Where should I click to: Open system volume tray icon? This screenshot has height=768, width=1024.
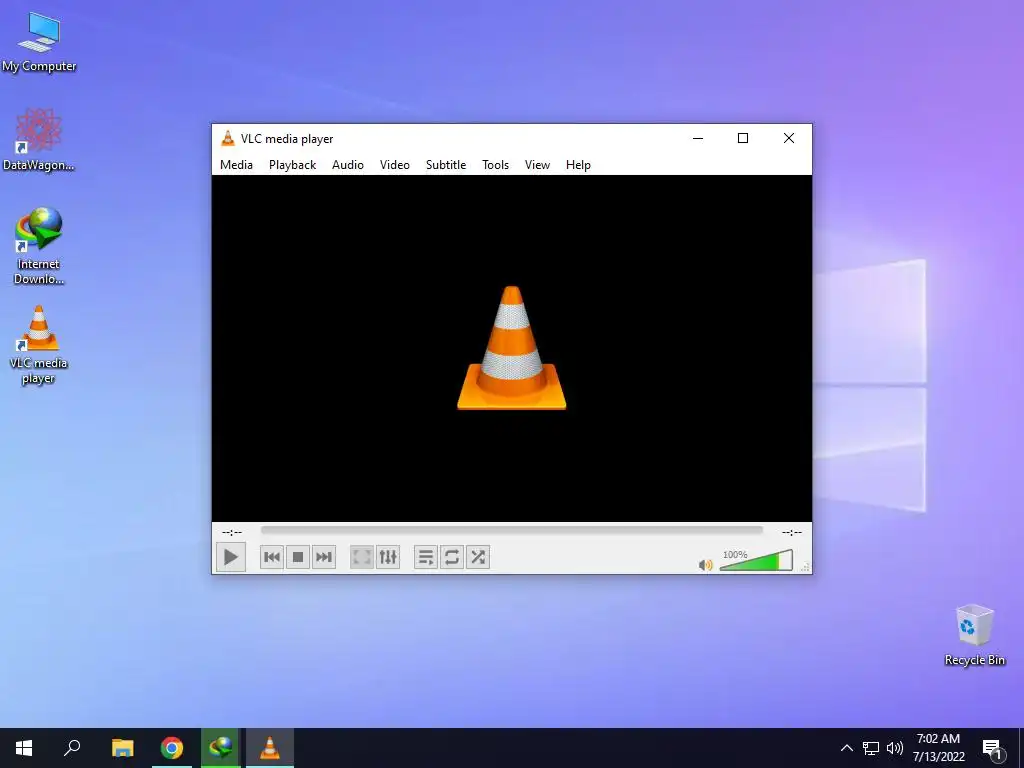(x=895, y=748)
